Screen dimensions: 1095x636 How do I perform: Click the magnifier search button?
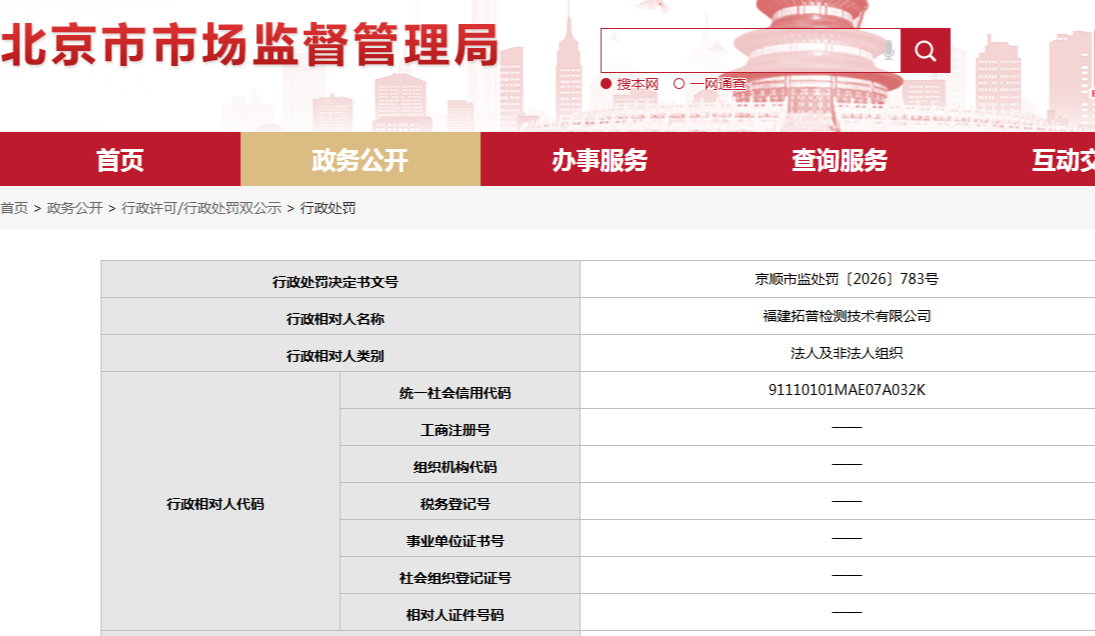tap(925, 50)
